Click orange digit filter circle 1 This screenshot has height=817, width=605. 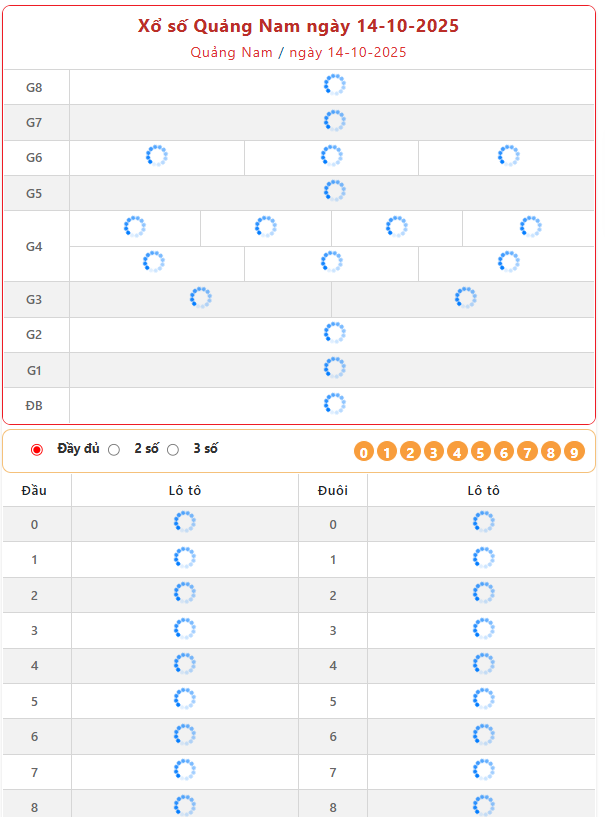[x=387, y=452]
